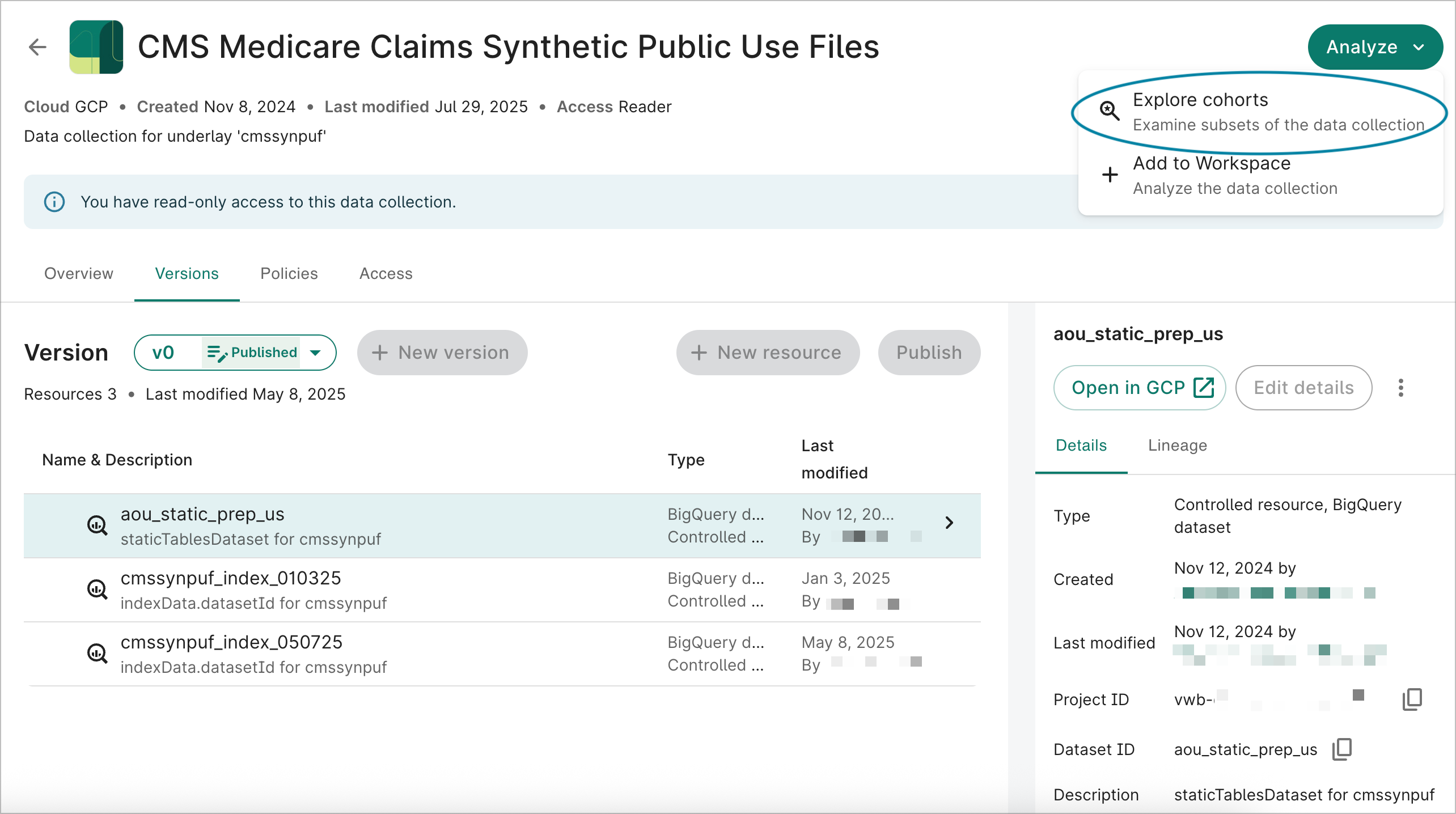The width and height of the screenshot is (1456, 814).
Task: Click the external link icon in Open in GCP
Action: (1204, 387)
